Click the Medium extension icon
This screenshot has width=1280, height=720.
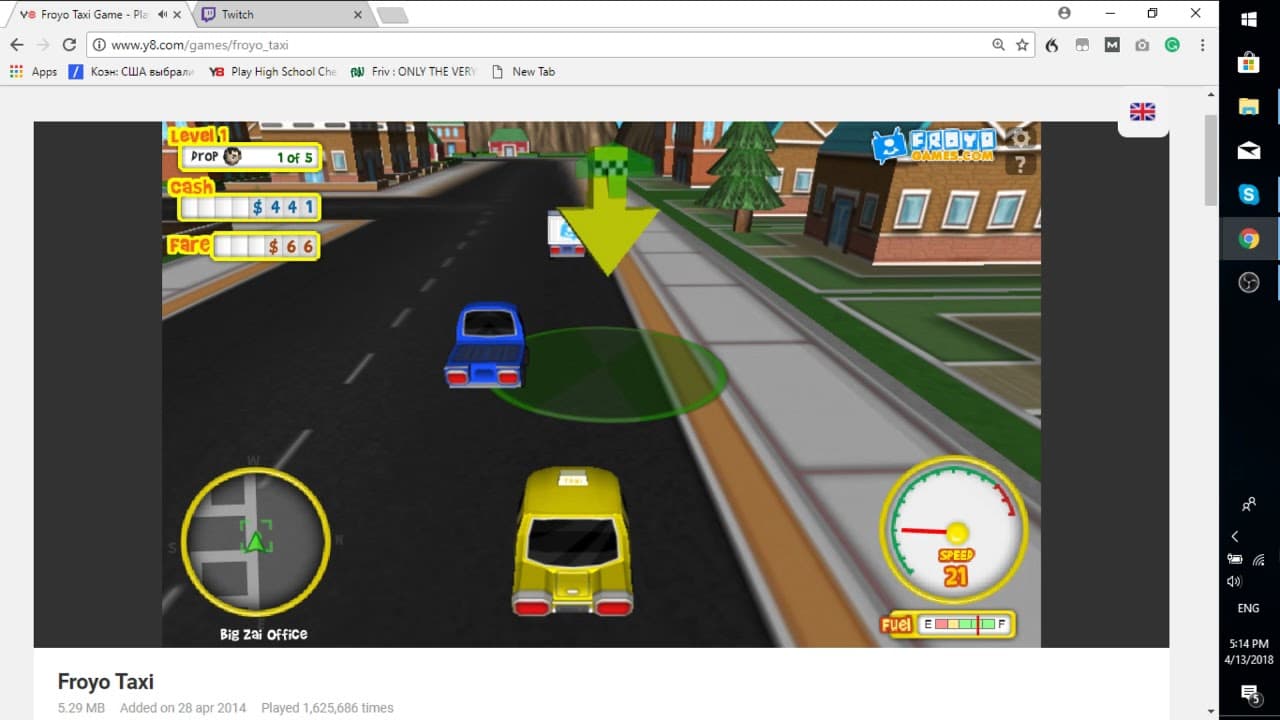[x=1110, y=45]
